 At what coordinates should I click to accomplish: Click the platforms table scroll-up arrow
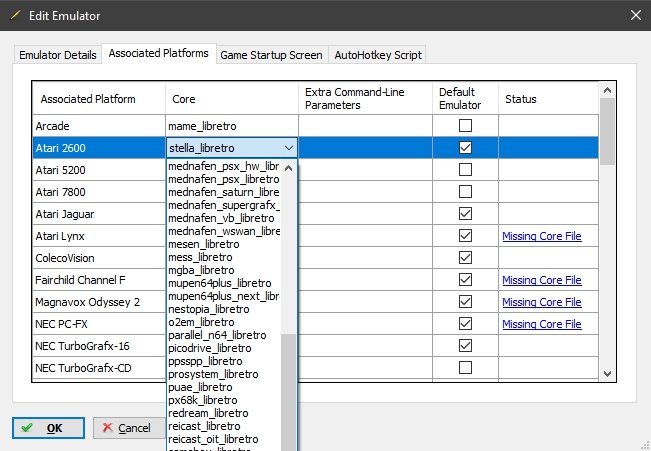coord(607,90)
